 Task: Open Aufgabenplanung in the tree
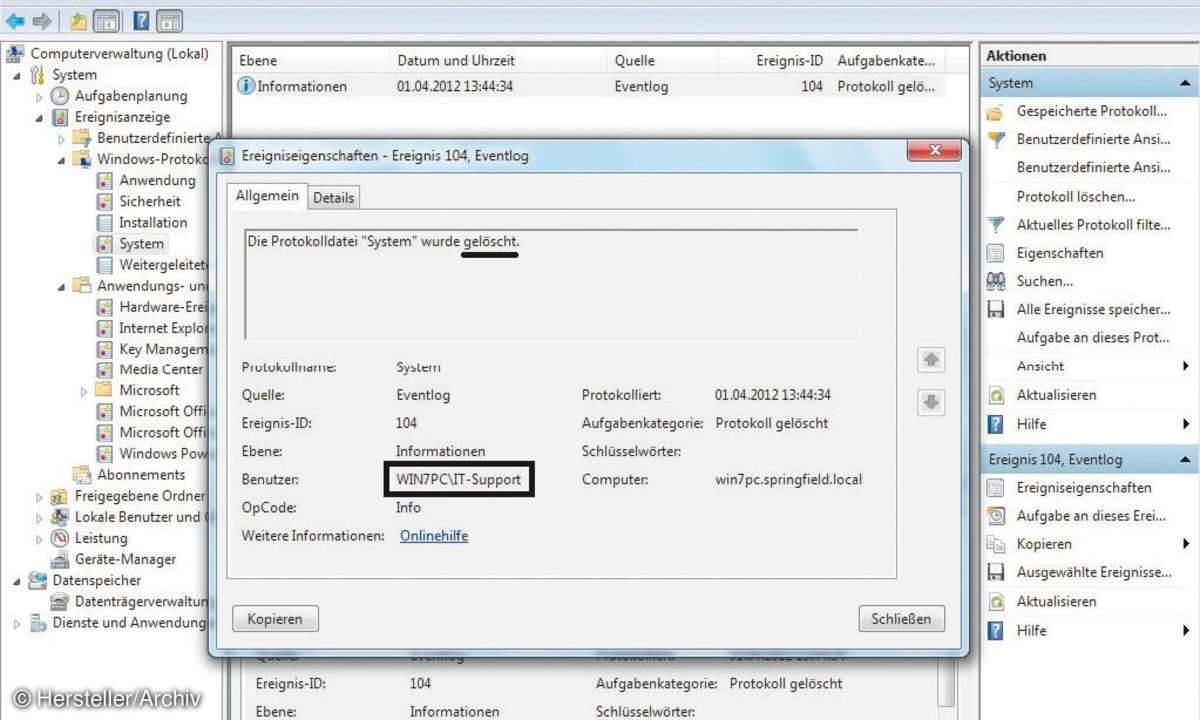pyautogui.click(x=131, y=96)
